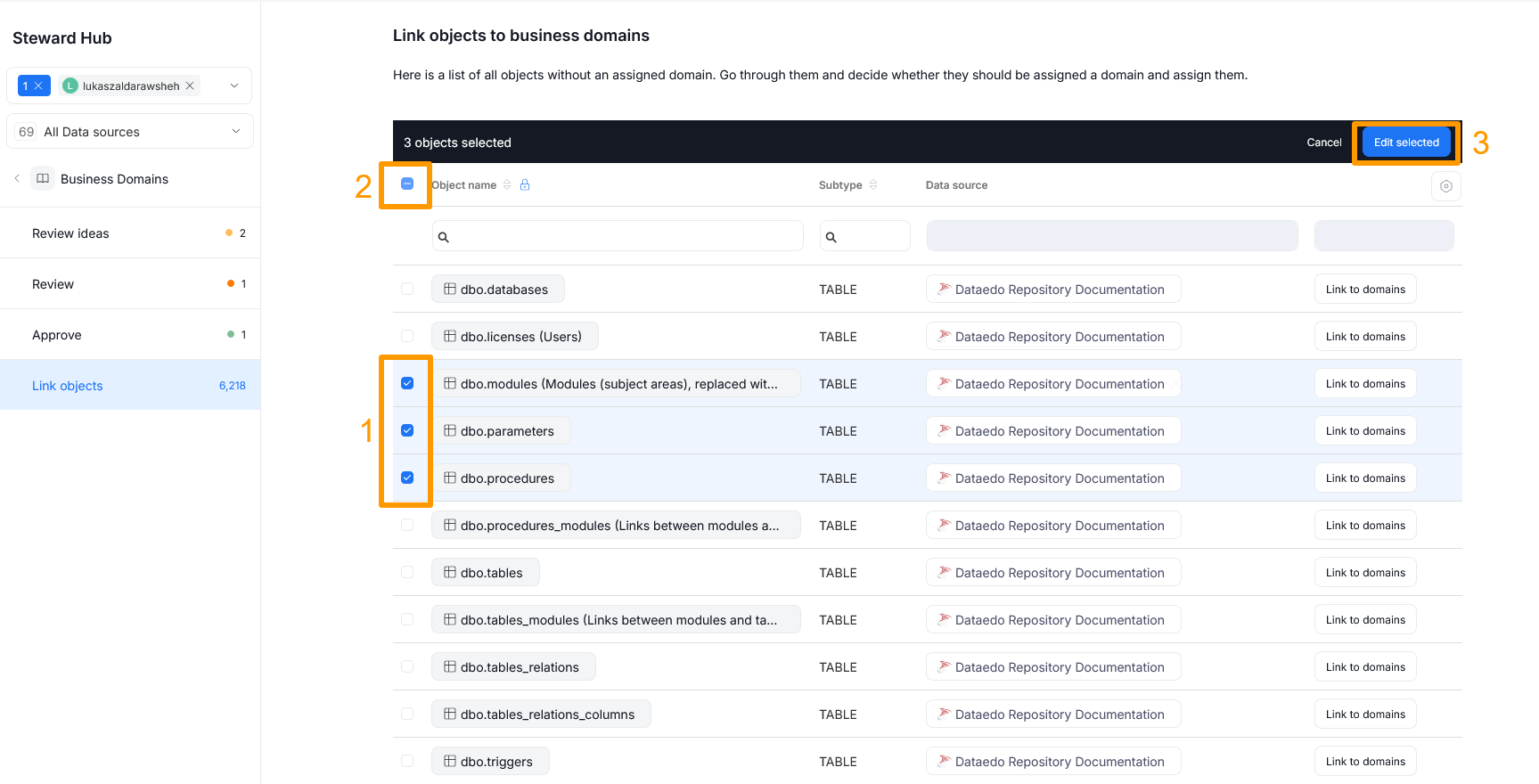Expand the user filter dropdown

pyautogui.click(x=234, y=86)
